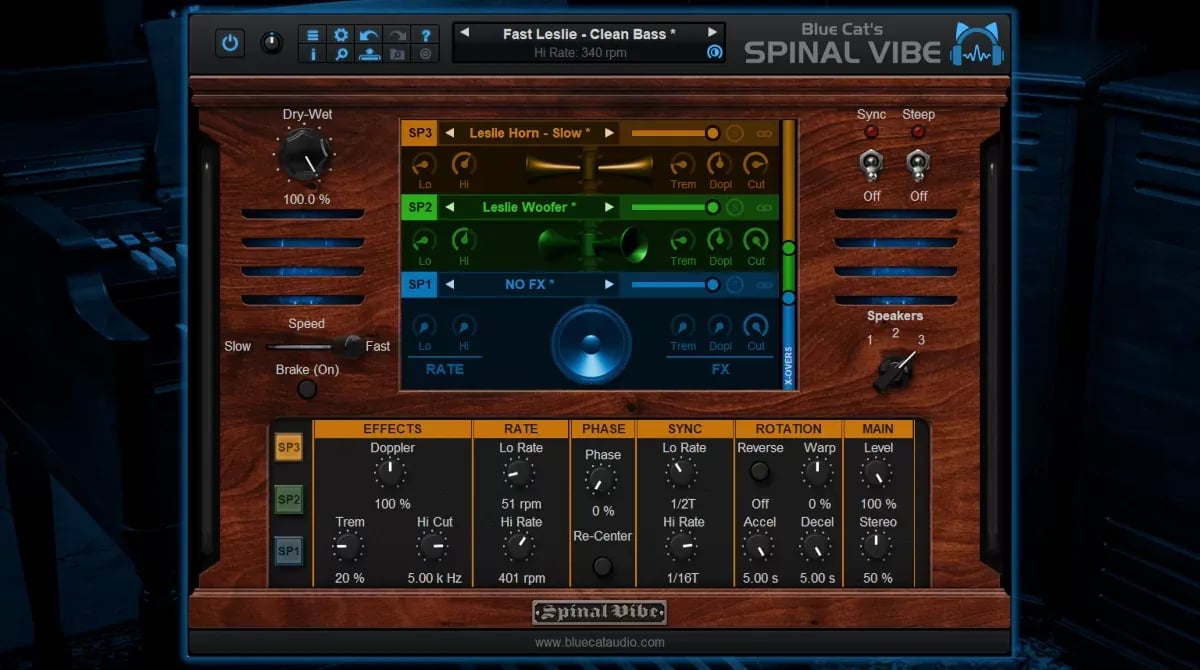1200x670 pixels.
Task: Switch to SP3 tab in bottom panel
Action: [x=289, y=447]
